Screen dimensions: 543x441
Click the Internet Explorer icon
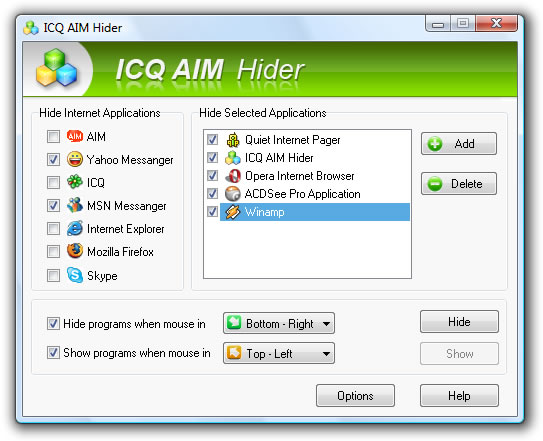point(75,228)
